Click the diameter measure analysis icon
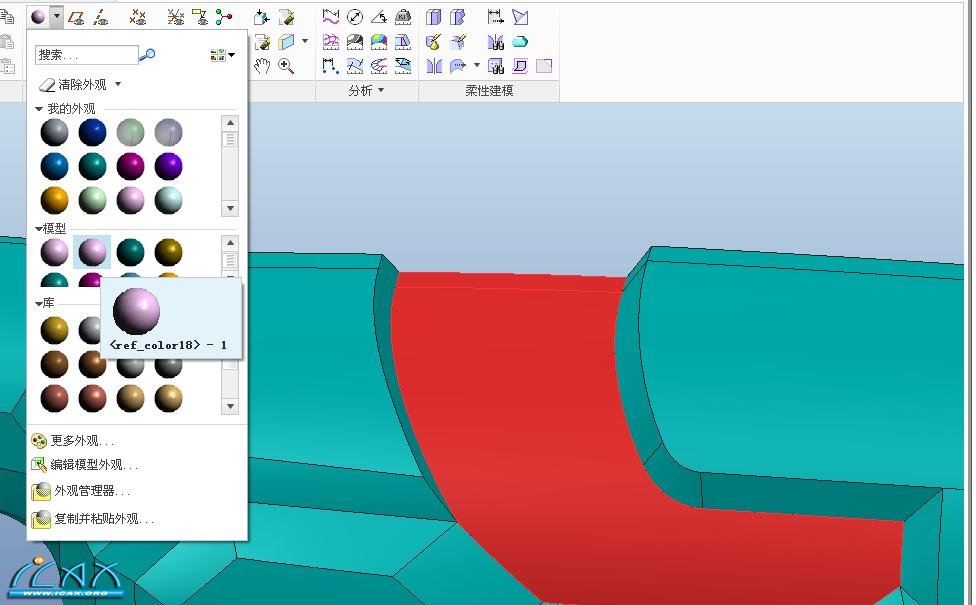 click(x=355, y=17)
